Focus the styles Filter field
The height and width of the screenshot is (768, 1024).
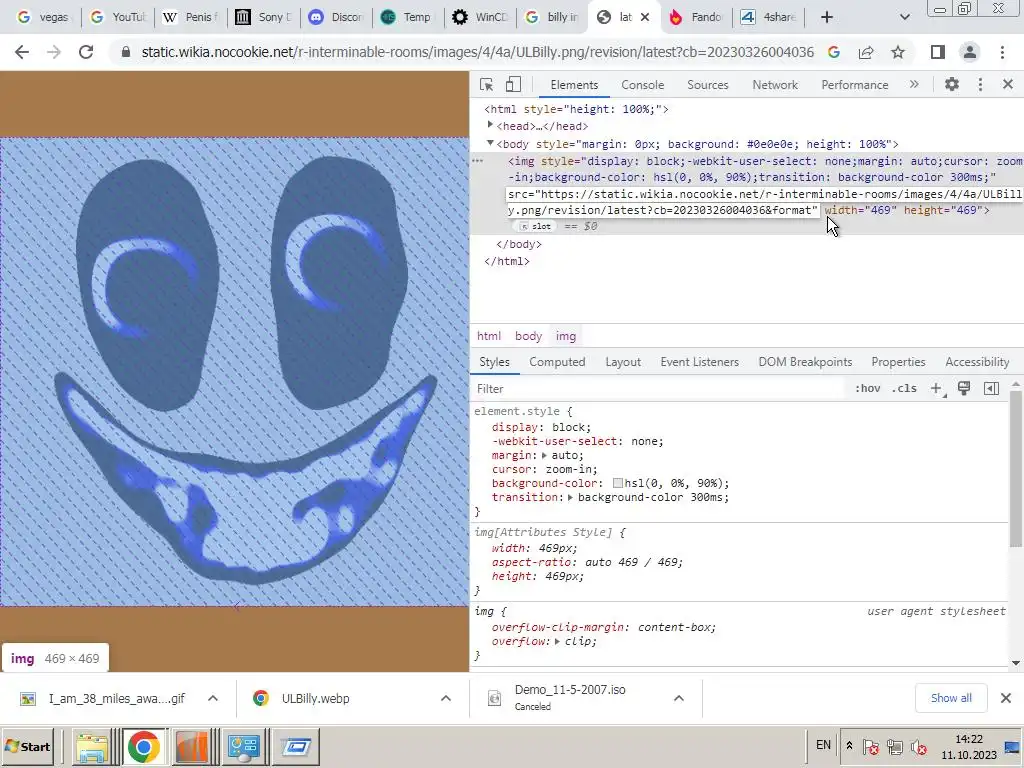(660, 389)
